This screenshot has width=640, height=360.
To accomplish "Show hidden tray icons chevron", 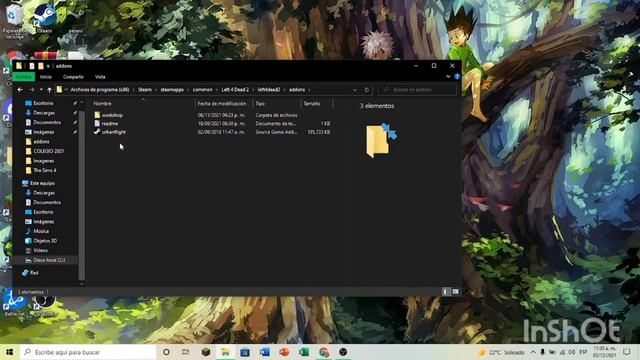I will pyautogui.click(x=533, y=352).
